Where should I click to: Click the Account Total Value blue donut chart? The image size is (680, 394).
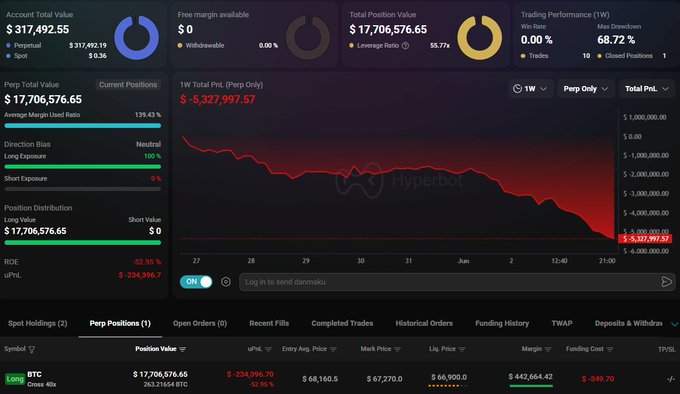[136, 38]
